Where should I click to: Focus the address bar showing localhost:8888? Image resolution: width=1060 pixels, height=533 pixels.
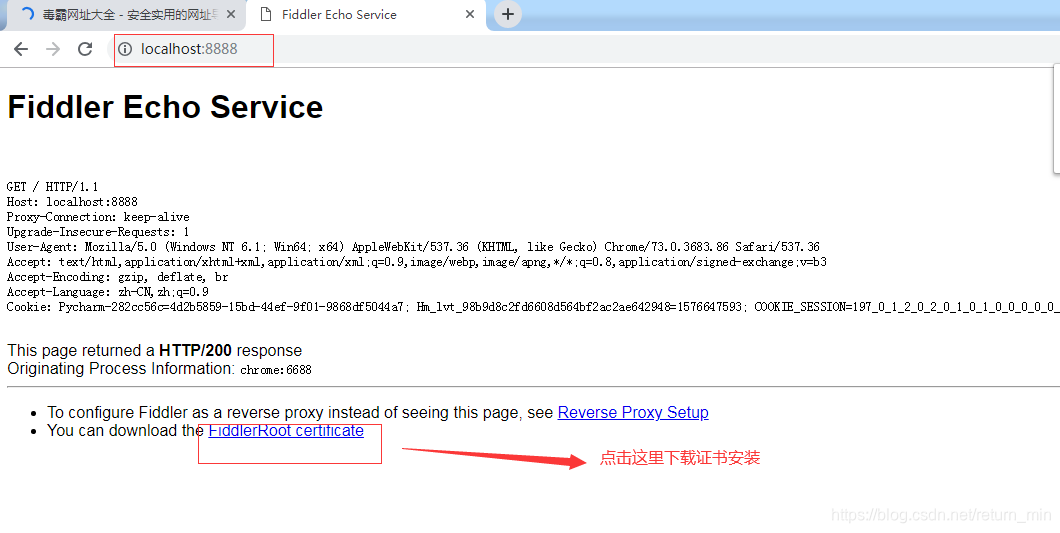click(x=581, y=49)
